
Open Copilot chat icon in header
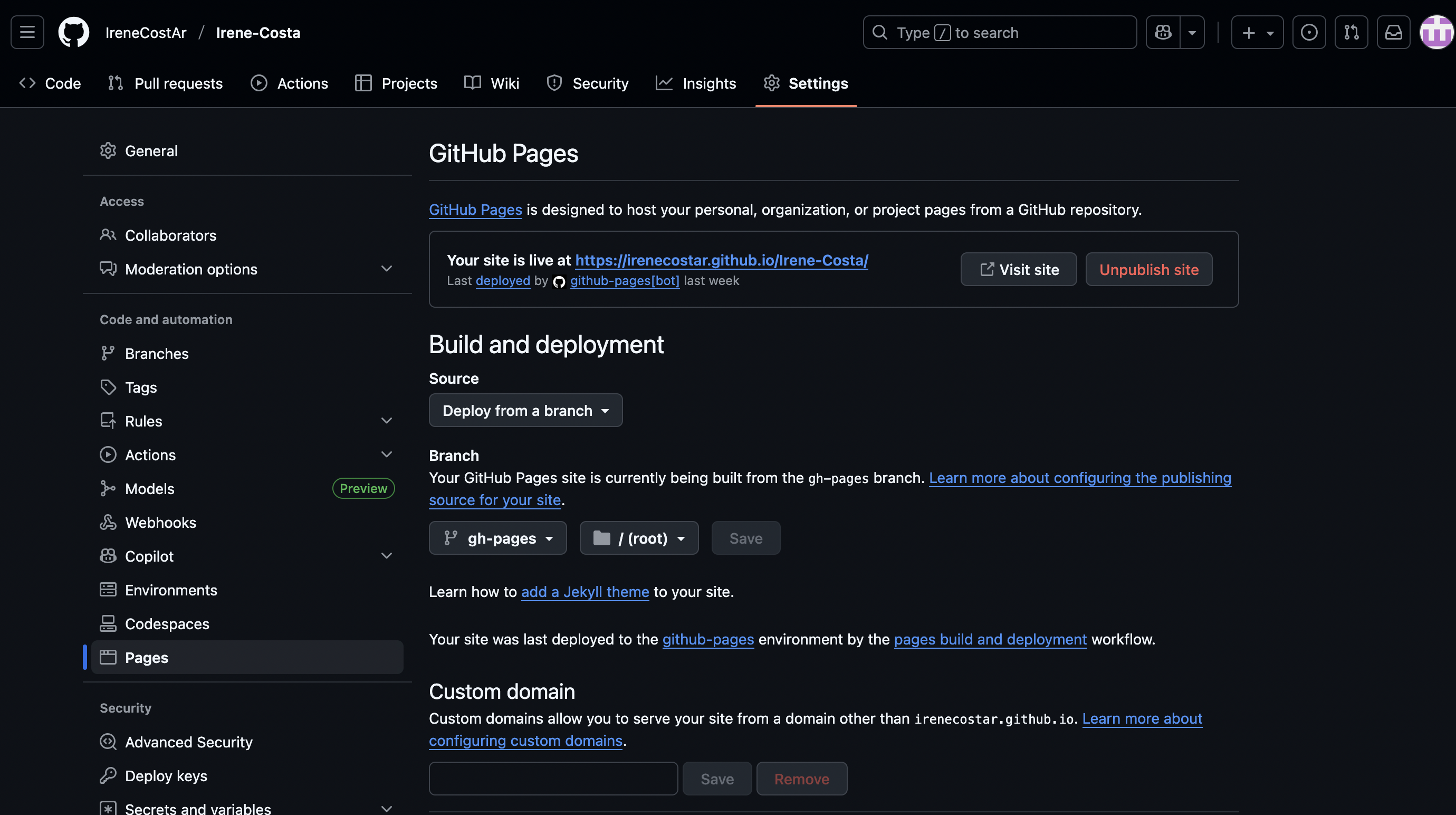point(1163,32)
